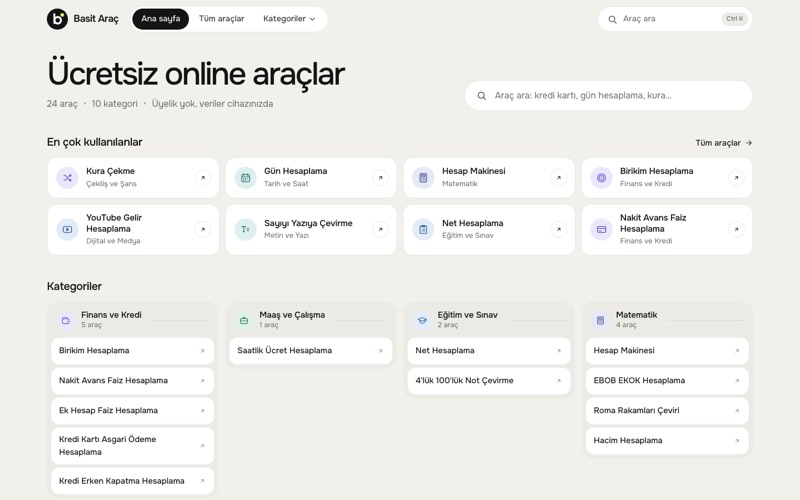Click arrow on Hacim Hesaplama row
The height and width of the screenshot is (500, 800).
[737, 441]
